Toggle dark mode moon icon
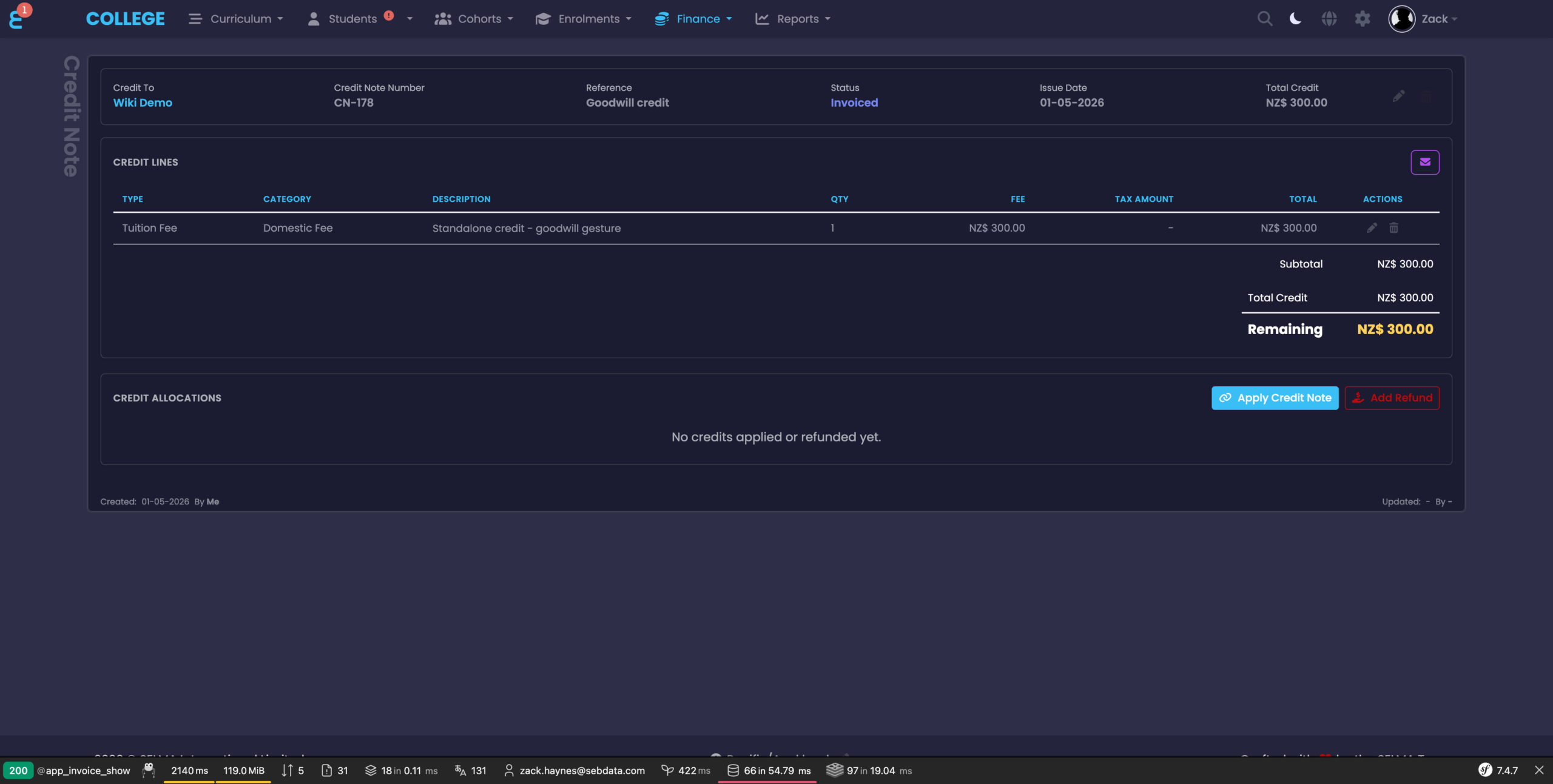Image resolution: width=1553 pixels, height=784 pixels. point(1295,19)
